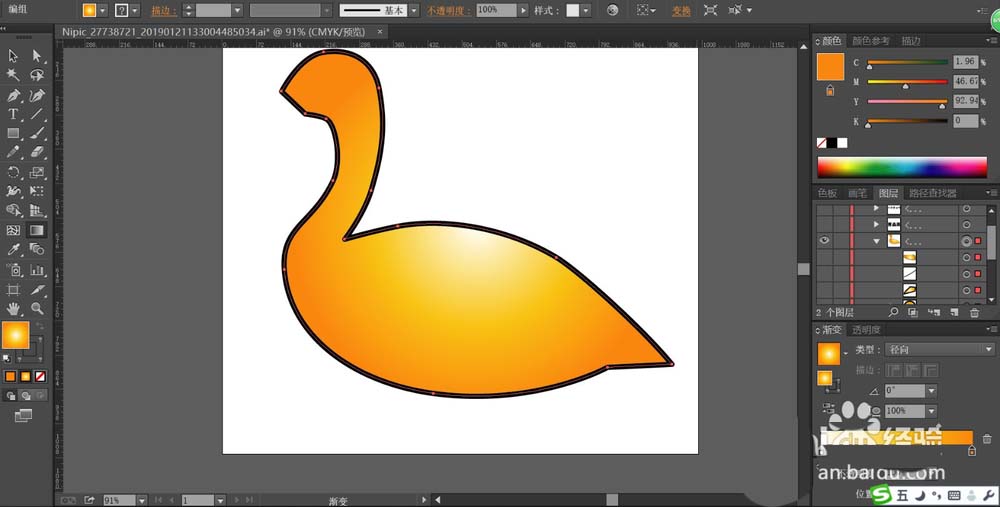Toggle visibility eye of expanded layer

[824, 240]
